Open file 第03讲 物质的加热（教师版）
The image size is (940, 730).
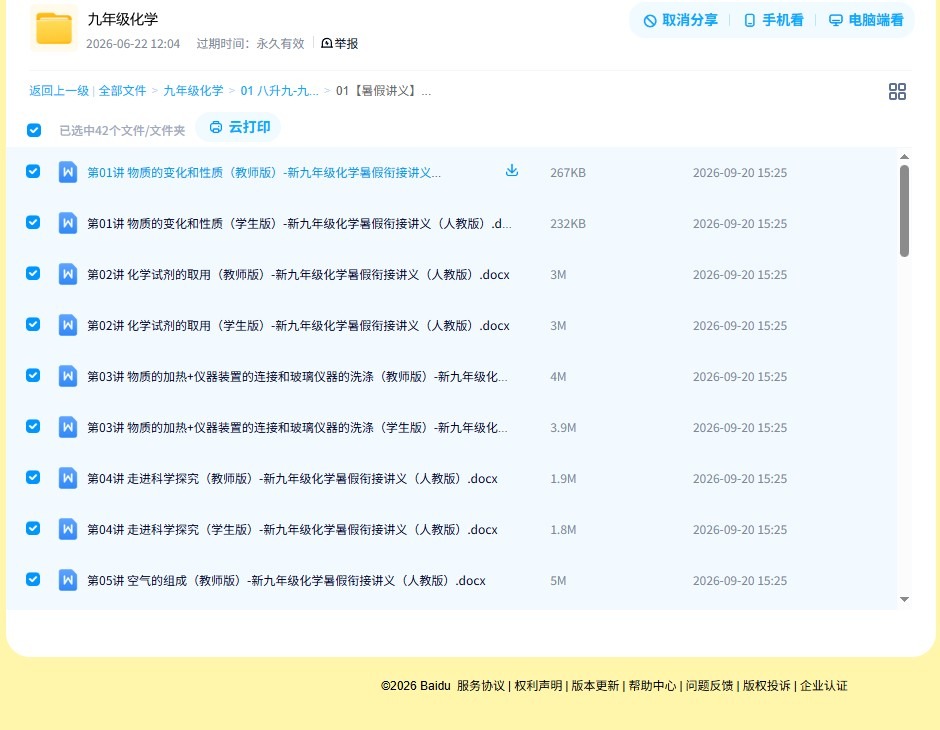point(297,376)
